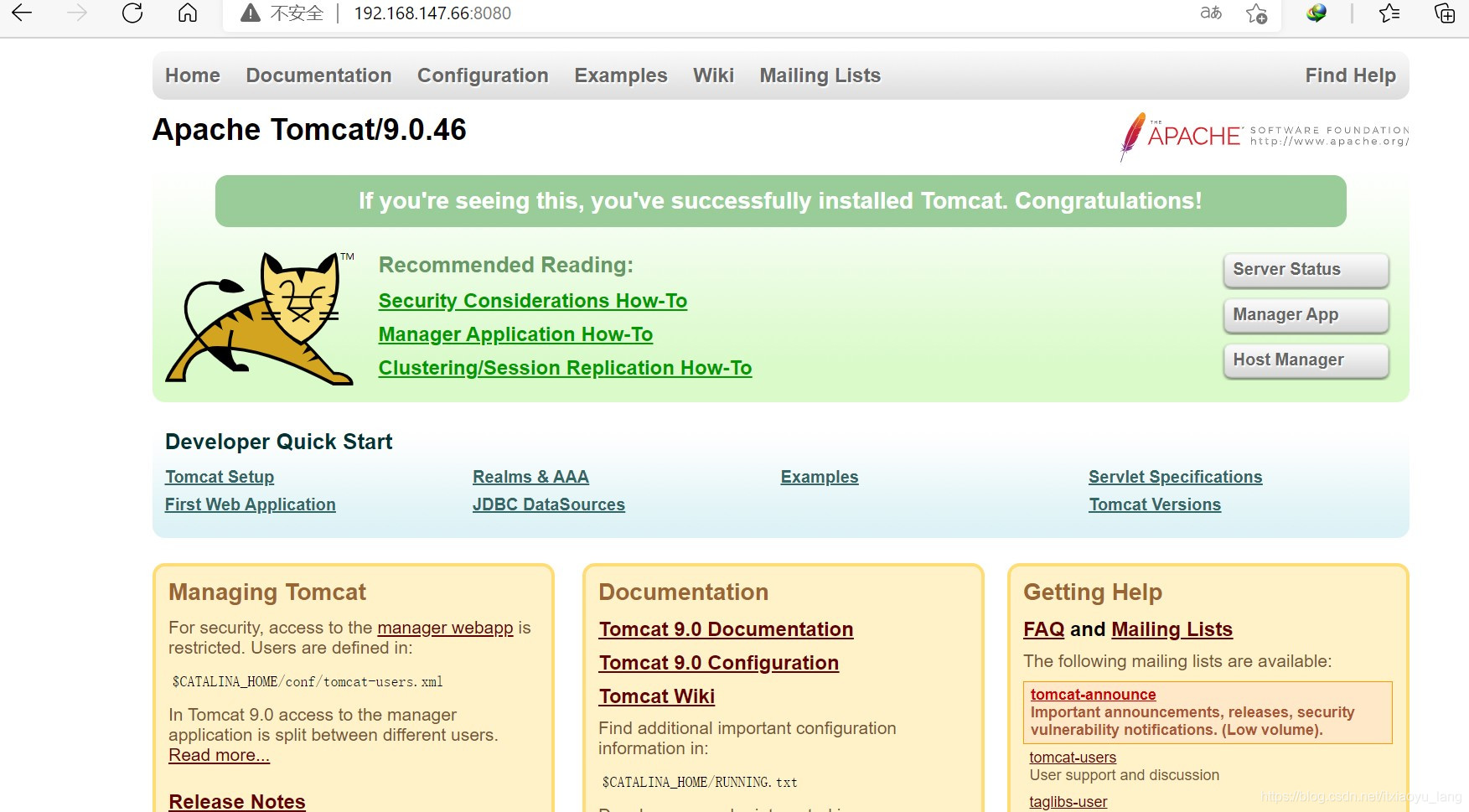The width and height of the screenshot is (1469, 812).
Task: Open the Examples nav item in top bar
Action: [x=621, y=75]
